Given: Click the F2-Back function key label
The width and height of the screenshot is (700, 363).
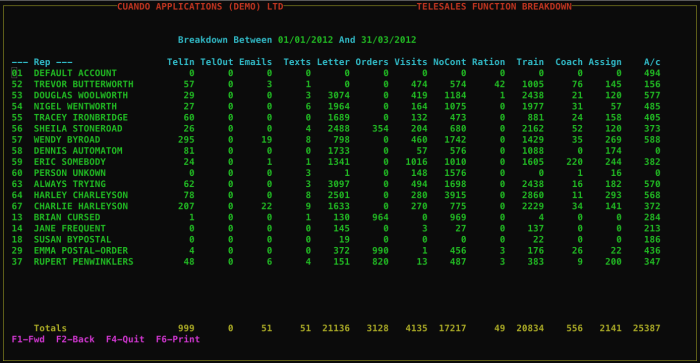Looking at the screenshot, I should (75, 339).
